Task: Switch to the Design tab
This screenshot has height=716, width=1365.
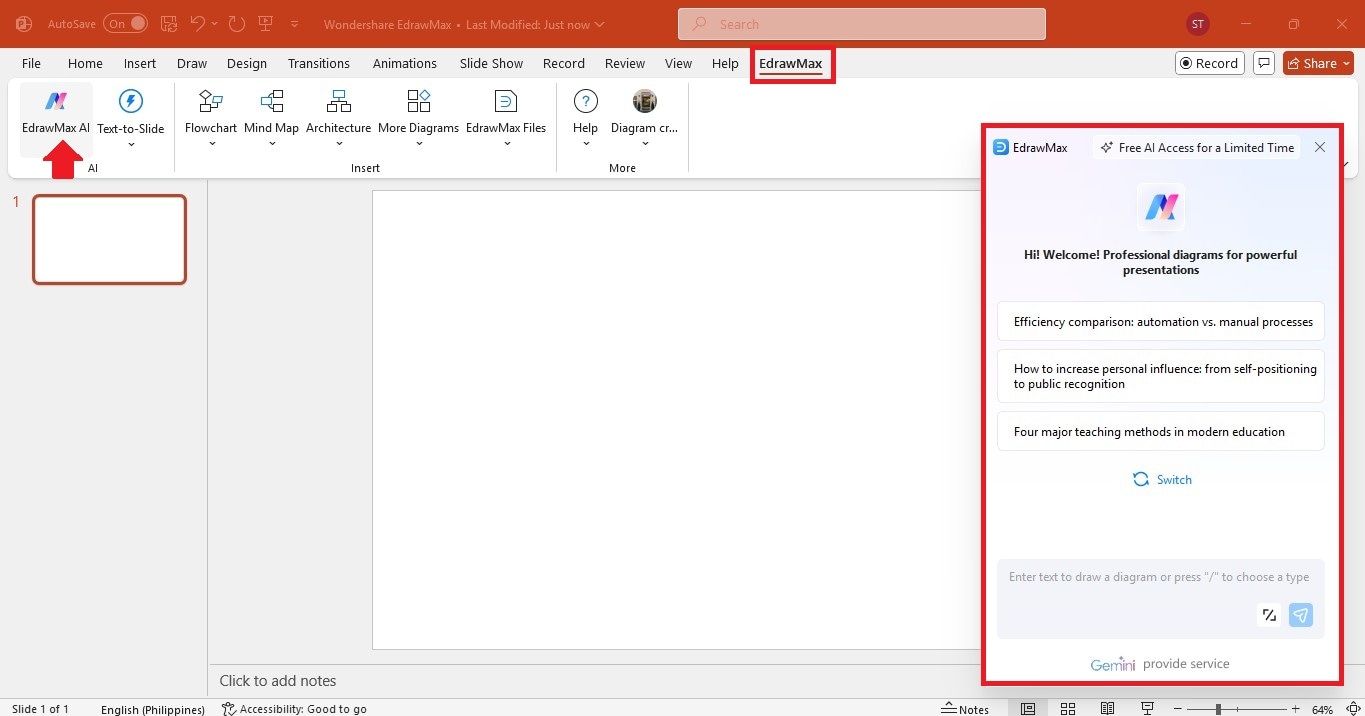Action: pos(246,63)
